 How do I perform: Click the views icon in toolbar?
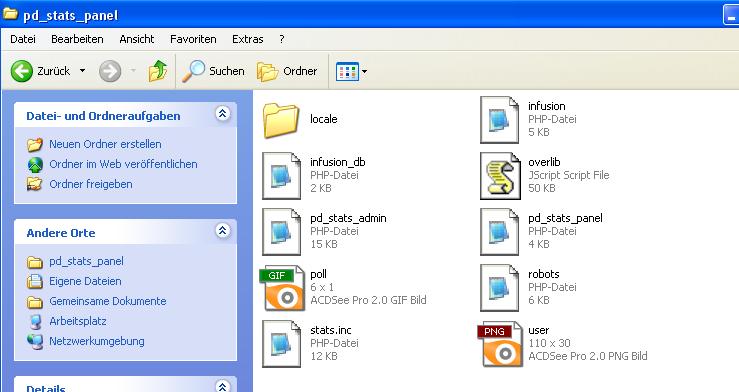347,72
